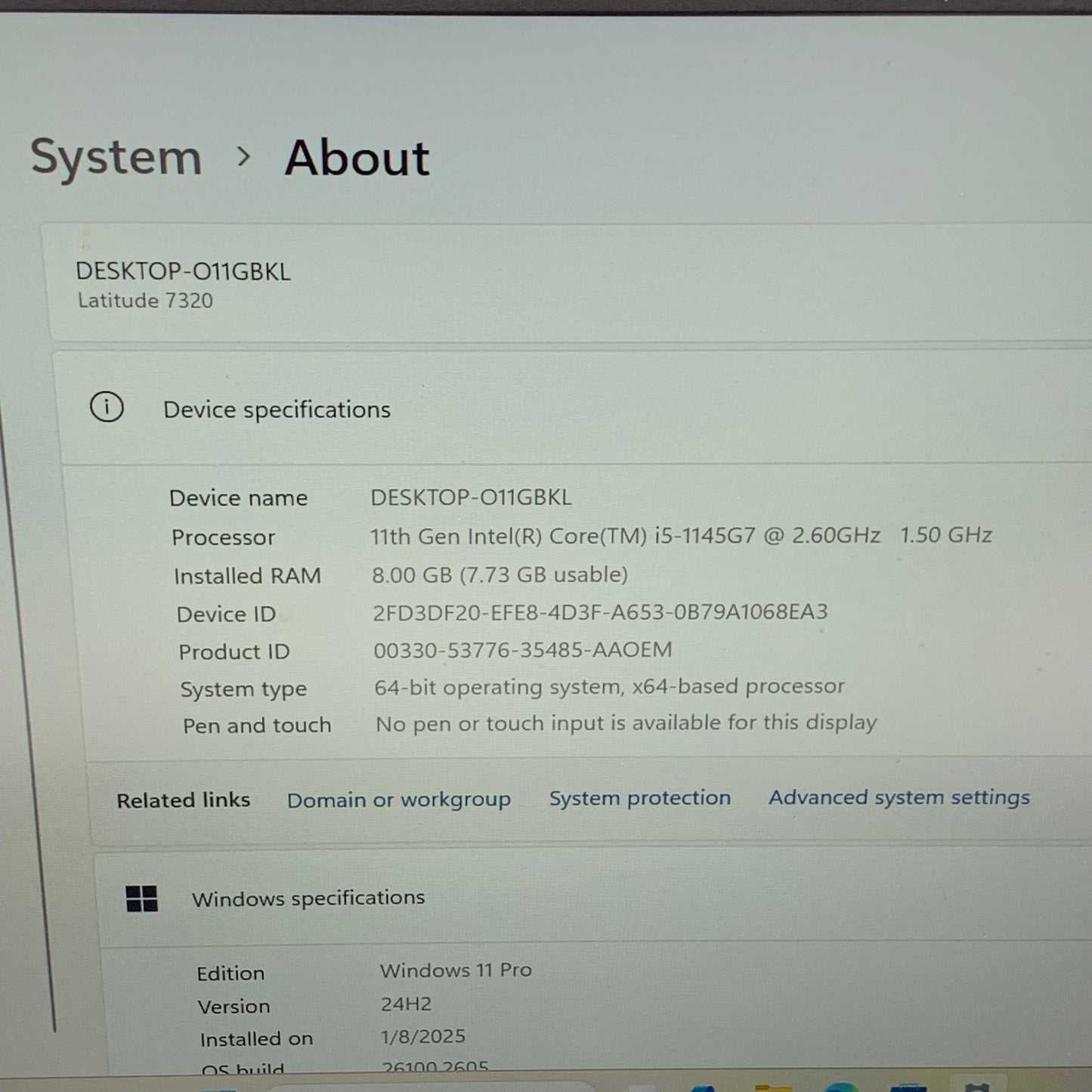1092x1092 pixels.
Task: Select the 1/8/2025 install date
Action: pyautogui.click(x=423, y=1037)
